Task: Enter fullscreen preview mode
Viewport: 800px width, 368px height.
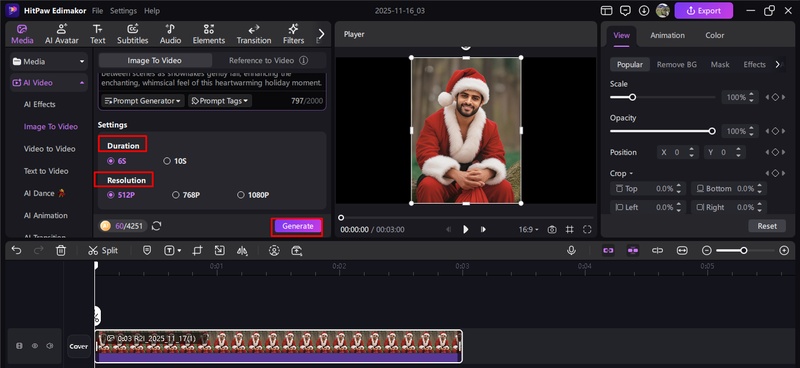Action: coord(587,230)
